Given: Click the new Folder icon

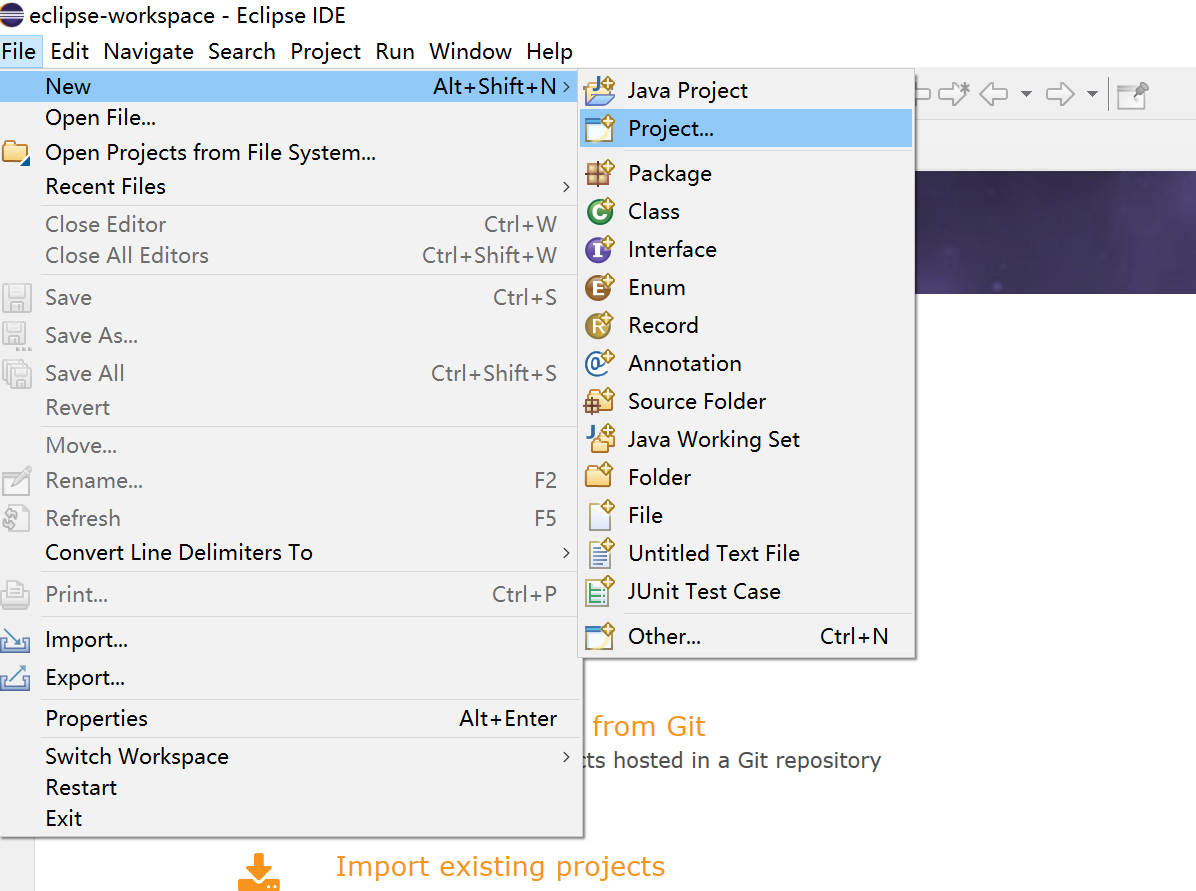Looking at the screenshot, I should (x=600, y=477).
